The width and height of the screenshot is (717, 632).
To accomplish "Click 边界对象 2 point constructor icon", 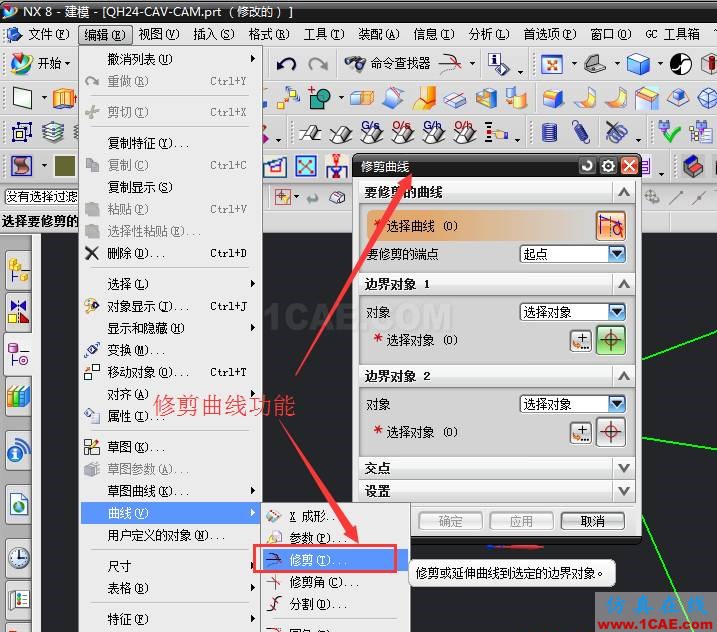I will tap(581, 433).
